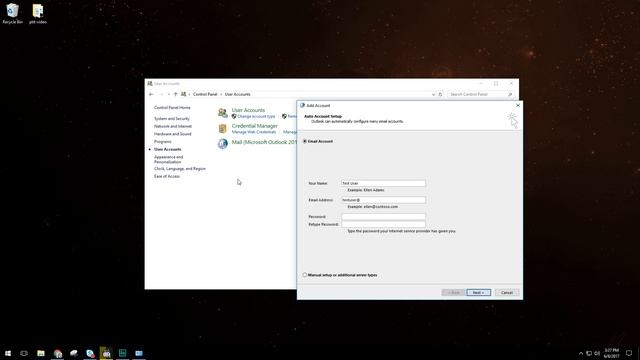Open the User Accounts heading link
640x360 pixels.
click(x=248, y=110)
